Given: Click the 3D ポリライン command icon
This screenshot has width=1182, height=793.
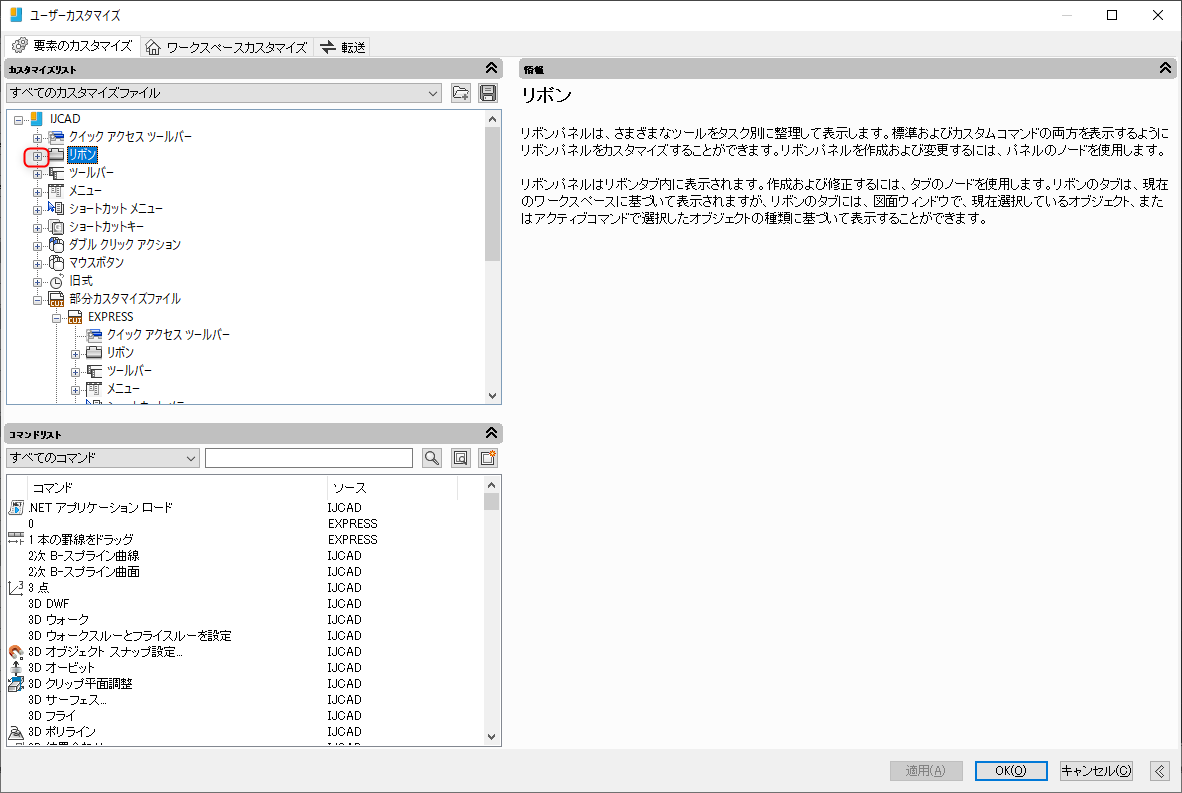Looking at the screenshot, I should point(16,731).
